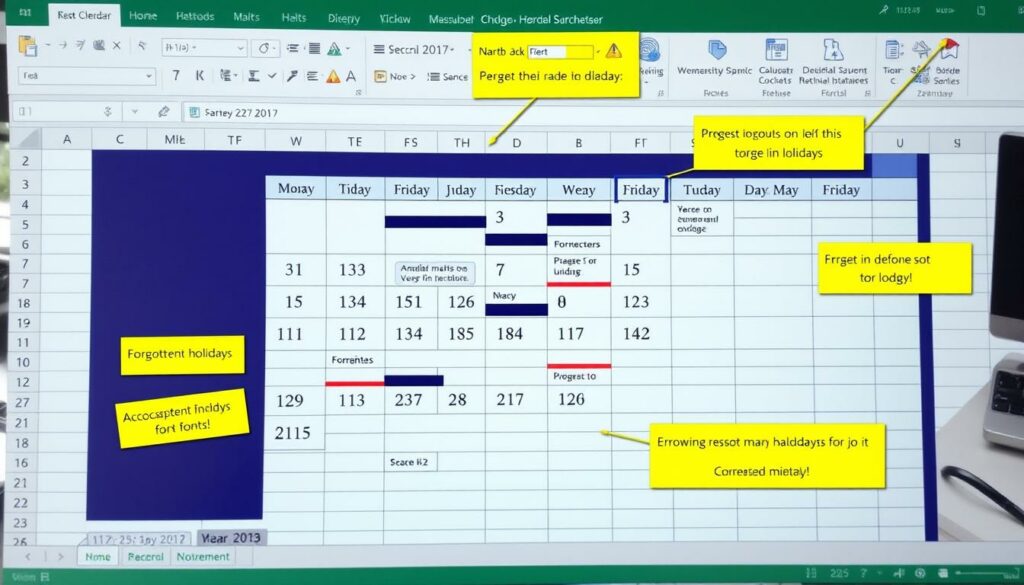Switch to the Rest Clerdar tab

(x=84, y=15)
